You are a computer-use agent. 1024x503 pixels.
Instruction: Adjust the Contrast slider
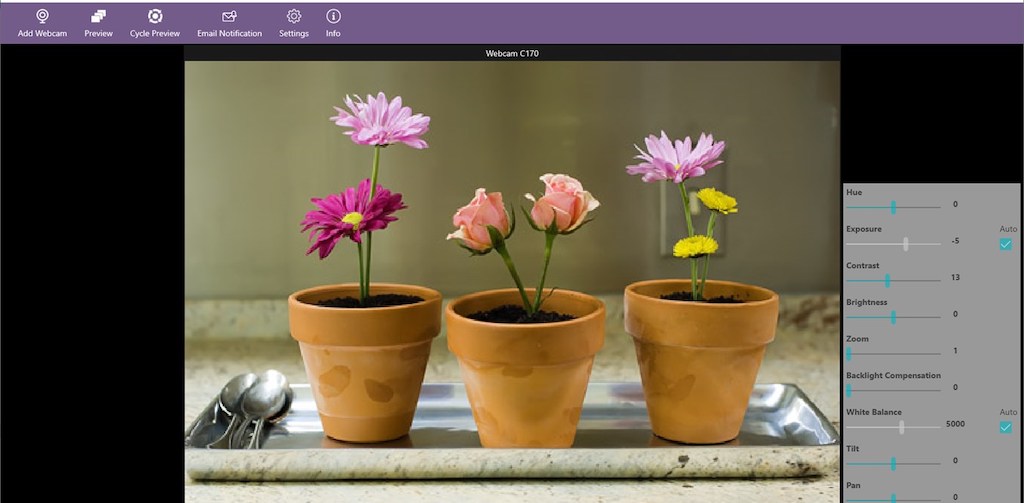(887, 281)
